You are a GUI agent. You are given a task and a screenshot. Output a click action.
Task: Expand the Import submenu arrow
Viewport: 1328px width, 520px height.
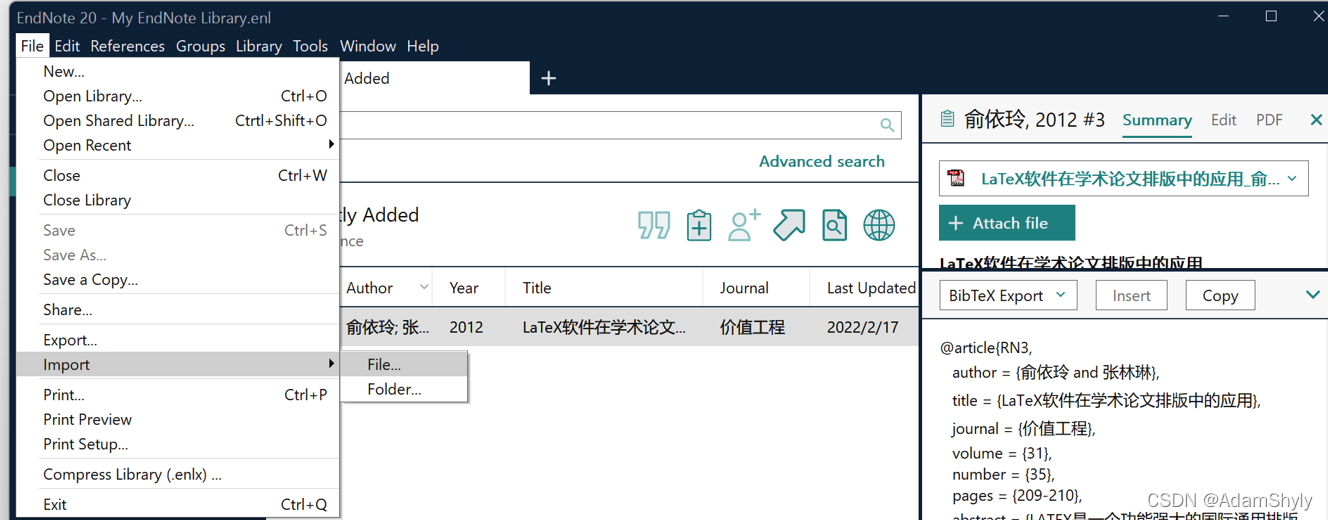pyautogui.click(x=331, y=364)
